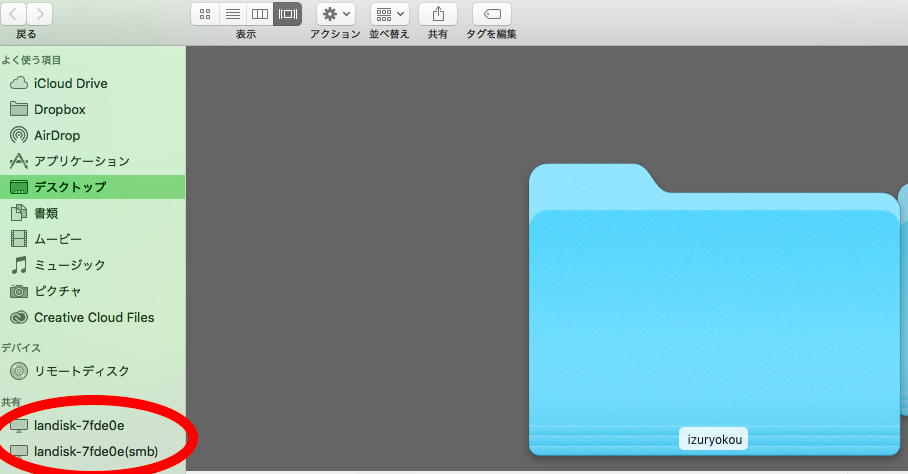The image size is (908, 474).
Task: Open リモートディスク in sidebar
Action: pos(93,371)
